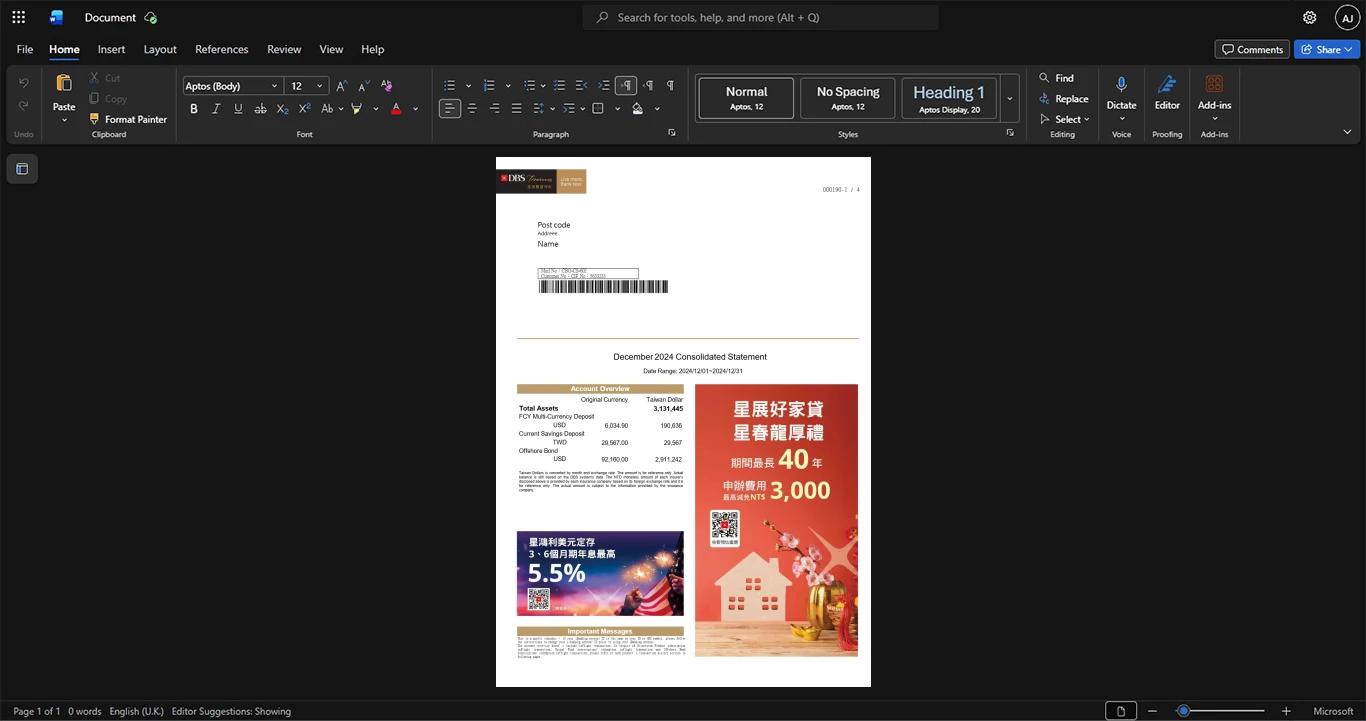Switch to the References tab
Image resolution: width=1366 pixels, height=721 pixels.
click(221, 49)
